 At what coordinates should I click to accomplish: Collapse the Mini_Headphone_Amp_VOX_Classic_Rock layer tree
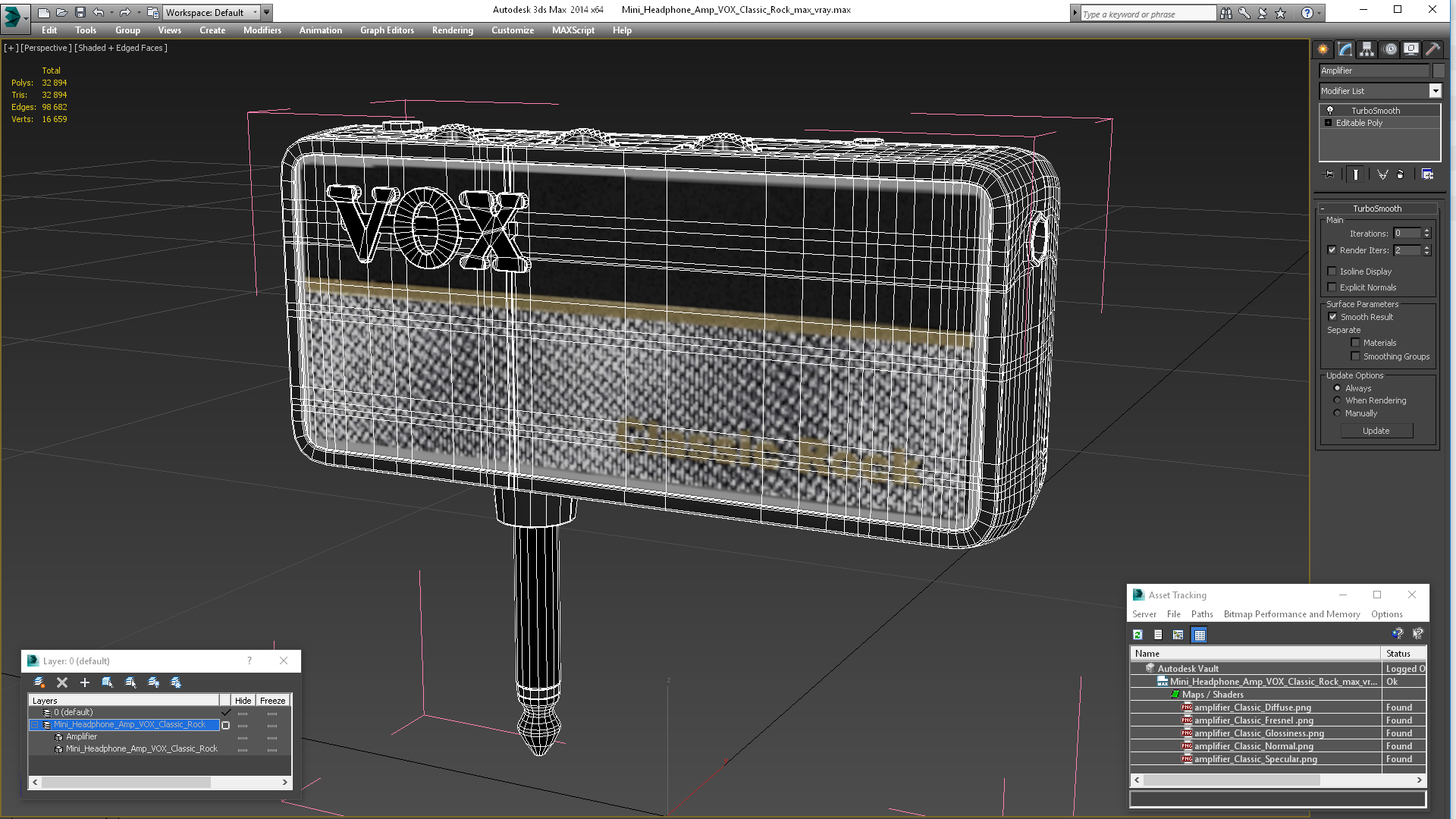[x=35, y=725]
